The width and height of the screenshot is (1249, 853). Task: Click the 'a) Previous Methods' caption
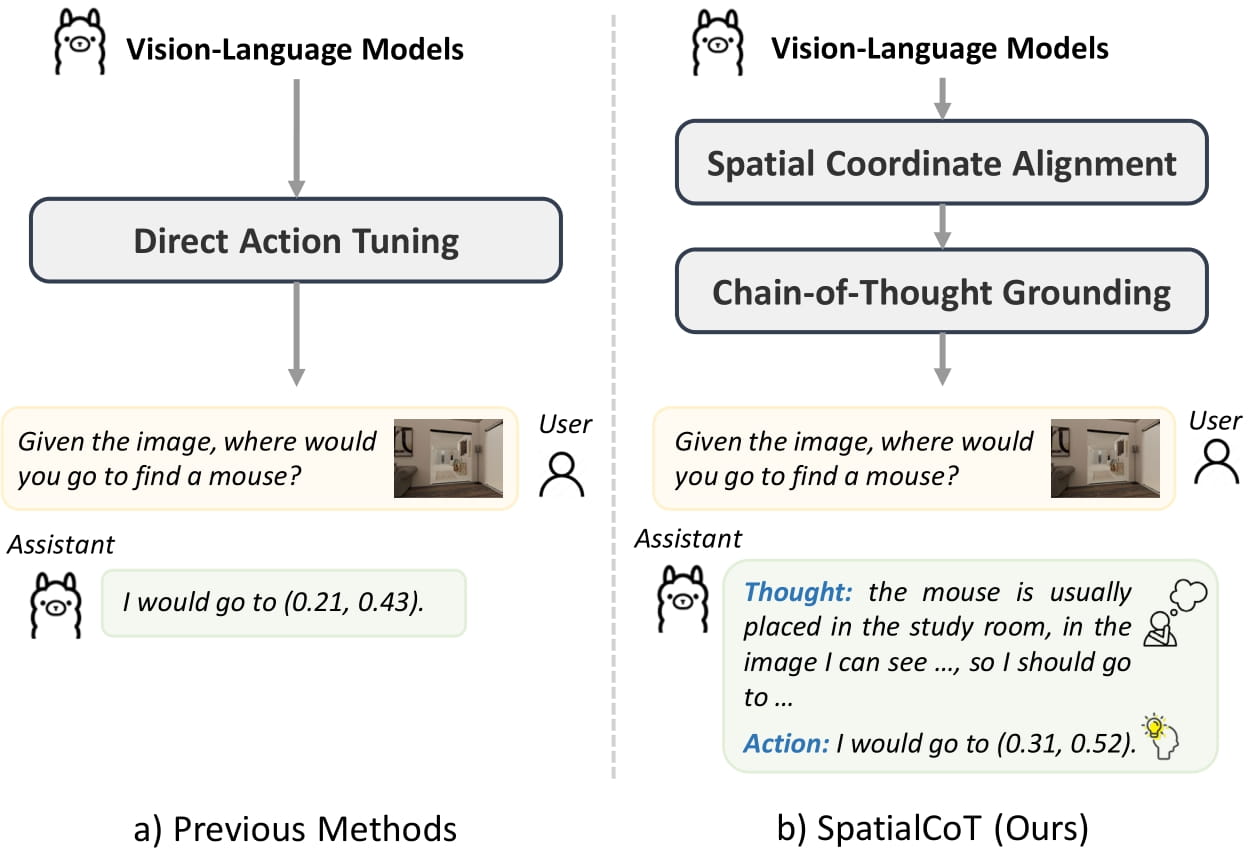tap(297, 828)
